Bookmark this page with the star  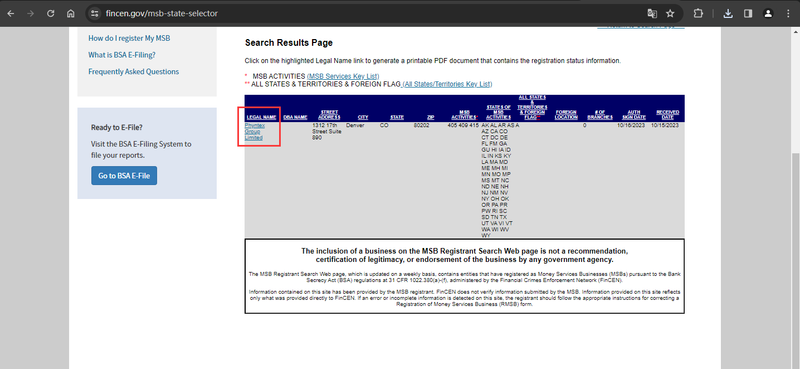click(x=670, y=14)
